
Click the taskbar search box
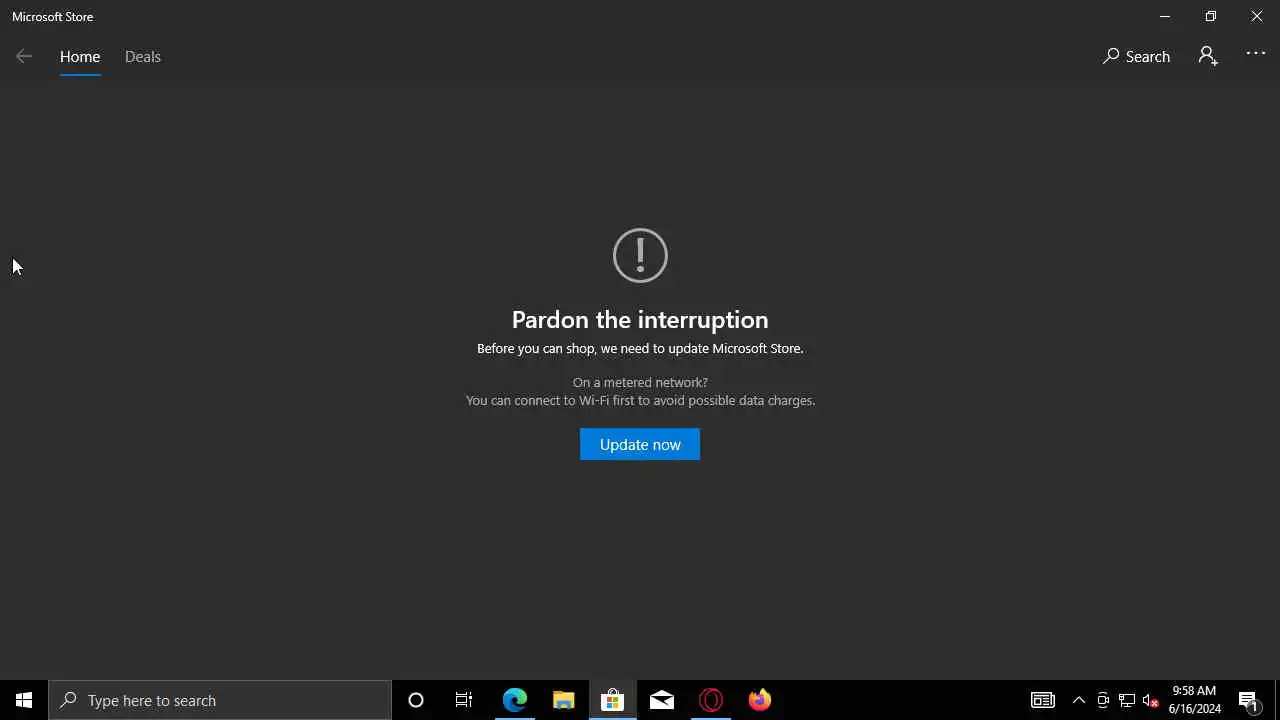click(x=220, y=700)
